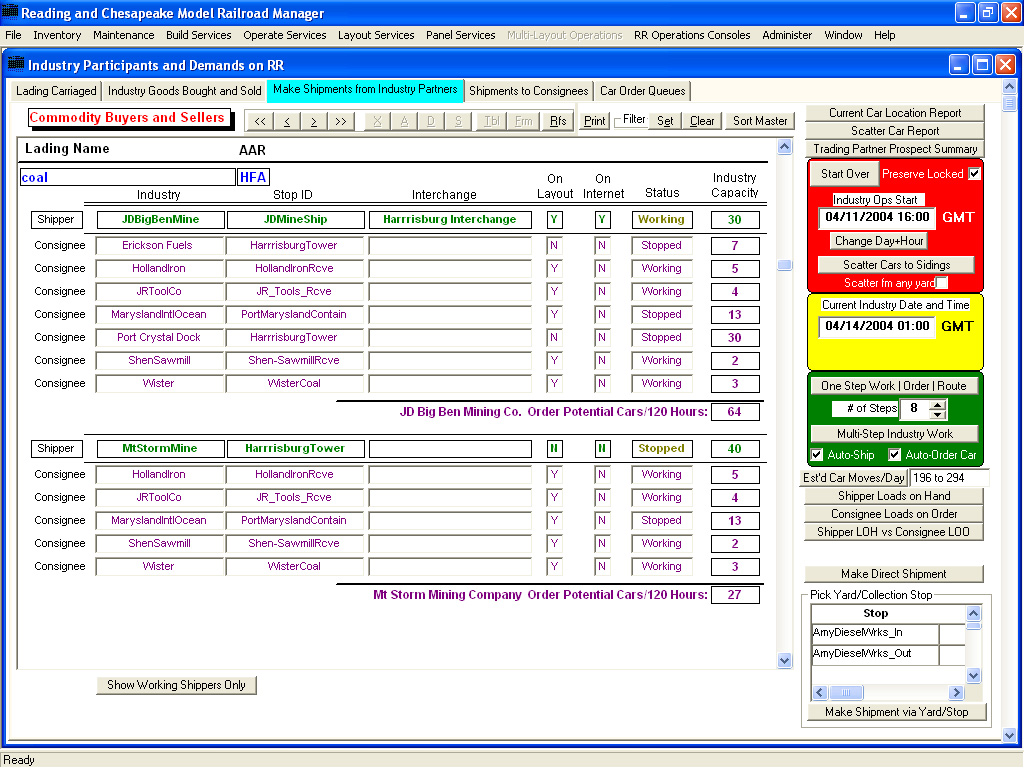Click Consignee Loads on Order button

893,514
